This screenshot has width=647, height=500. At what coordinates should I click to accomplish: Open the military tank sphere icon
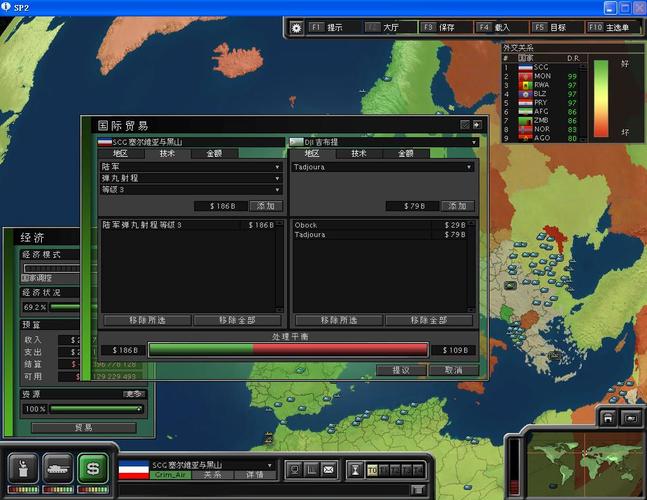point(57,466)
